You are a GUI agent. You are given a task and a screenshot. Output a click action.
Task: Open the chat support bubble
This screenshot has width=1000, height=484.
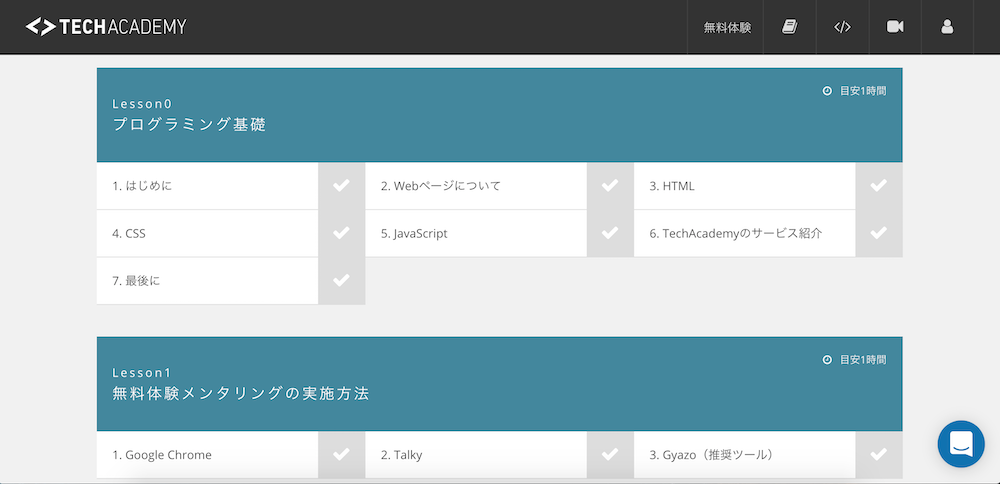tap(961, 444)
